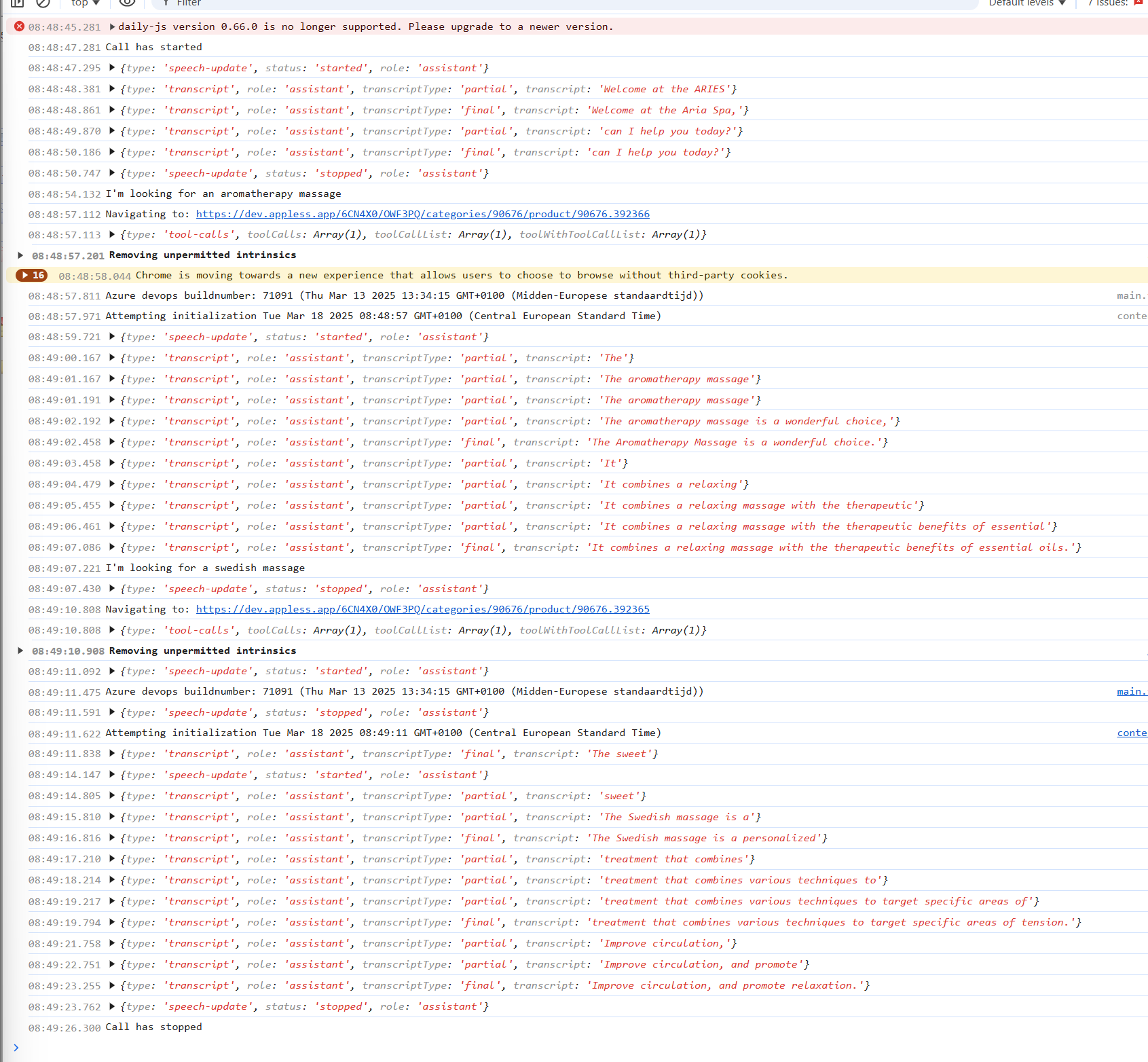1148x1062 pixels.
Task: Expand partial 'can I help you today?' at 08:48:49.870
Action: [x=112, y=131]
